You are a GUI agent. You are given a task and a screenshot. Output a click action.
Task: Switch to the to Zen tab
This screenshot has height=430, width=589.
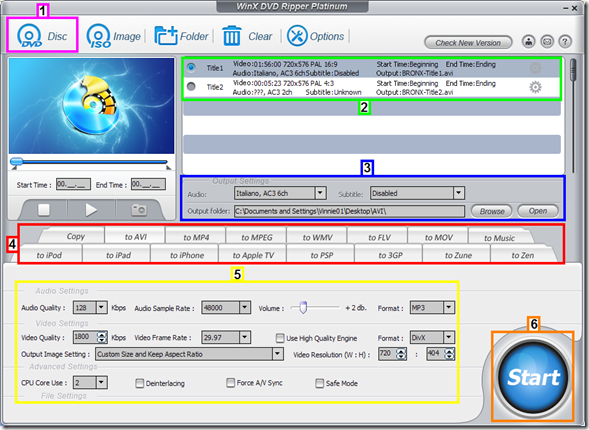(523, 255)
